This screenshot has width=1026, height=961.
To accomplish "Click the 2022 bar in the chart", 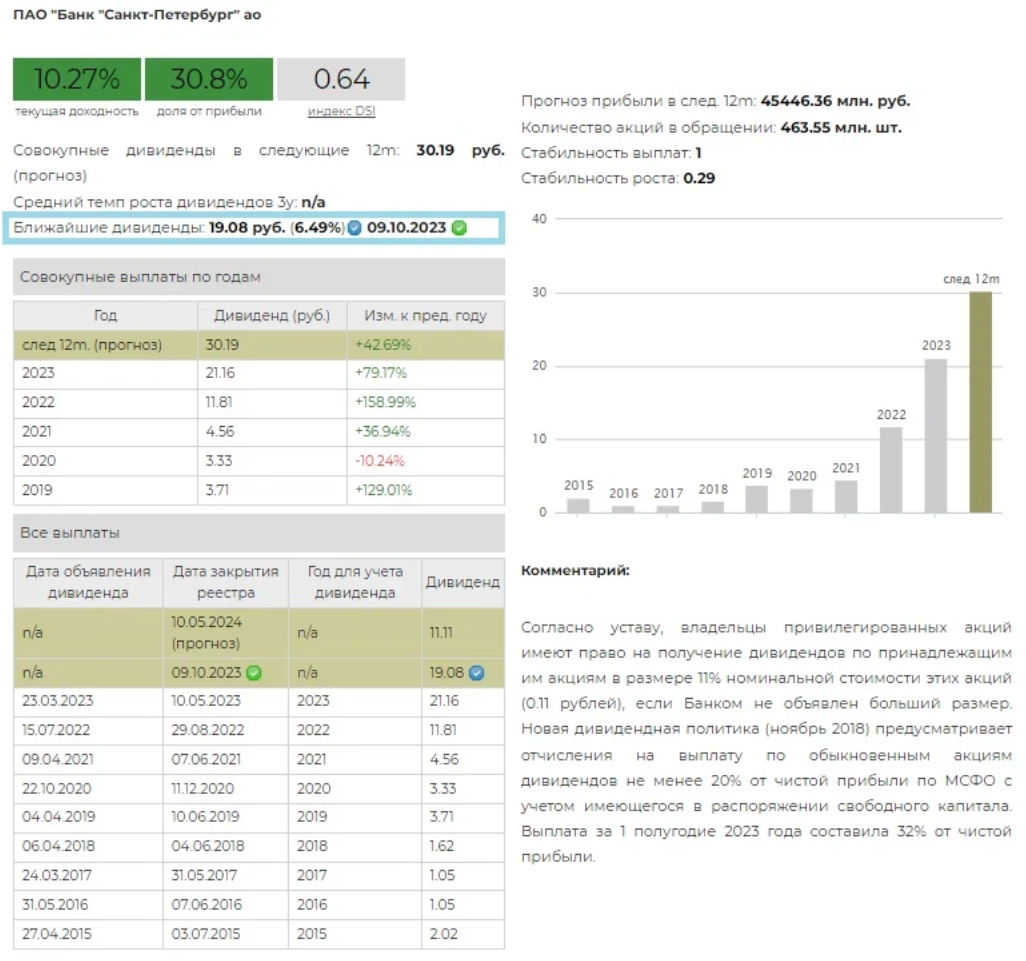I will click(891, 470).
